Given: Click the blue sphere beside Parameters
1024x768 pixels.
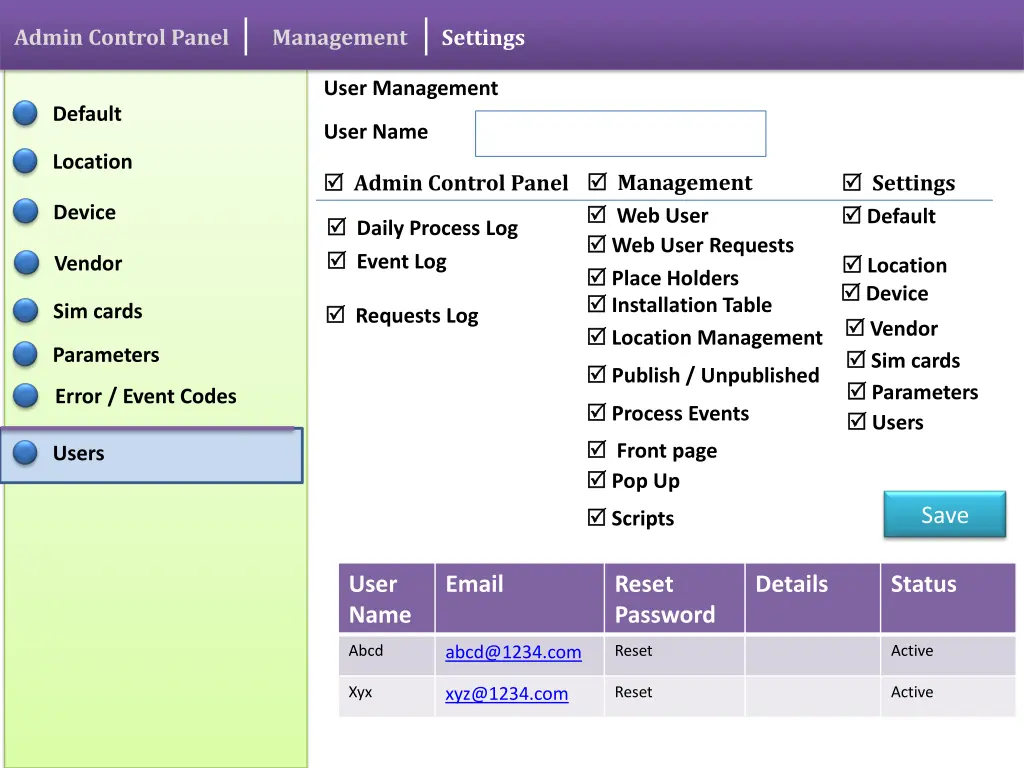Looking at the screenshot, I should coord(26,355).
